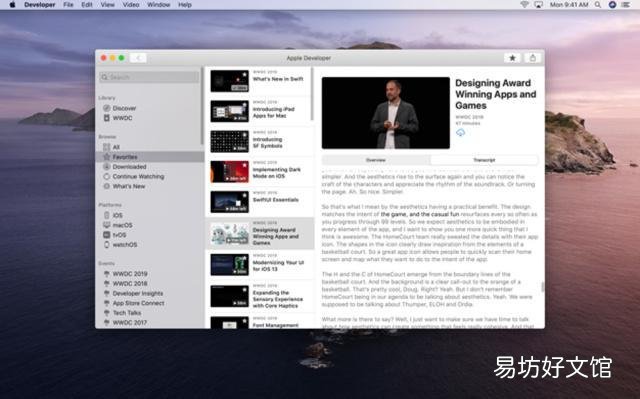Click the sidebar scrollbar
Image resolution: width=640 pixels, height=399 pixels.
point(202,106)
